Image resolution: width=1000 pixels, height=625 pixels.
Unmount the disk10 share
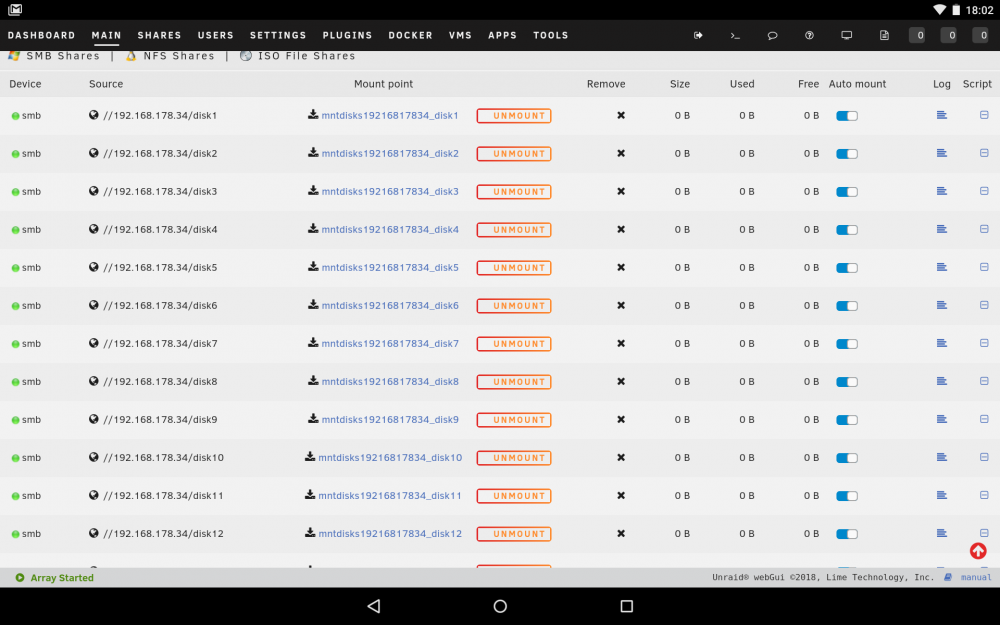[x=514, y=458]
